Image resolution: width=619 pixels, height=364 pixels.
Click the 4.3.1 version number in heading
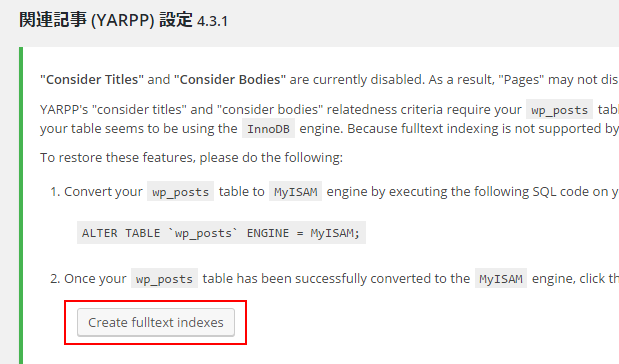coord(212,21)
